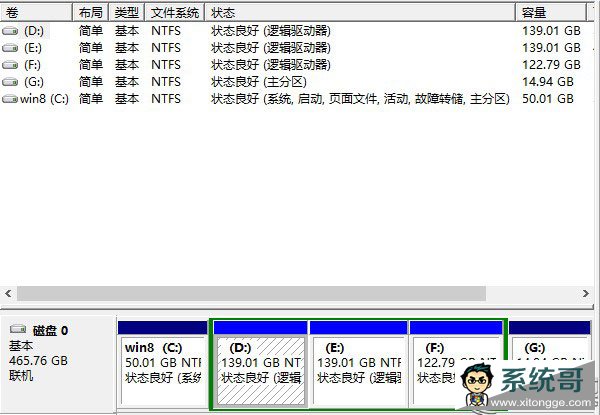Click the horizontal scrollbar right arrow
This screenshot has width=600, height=415.
[586, 293]
